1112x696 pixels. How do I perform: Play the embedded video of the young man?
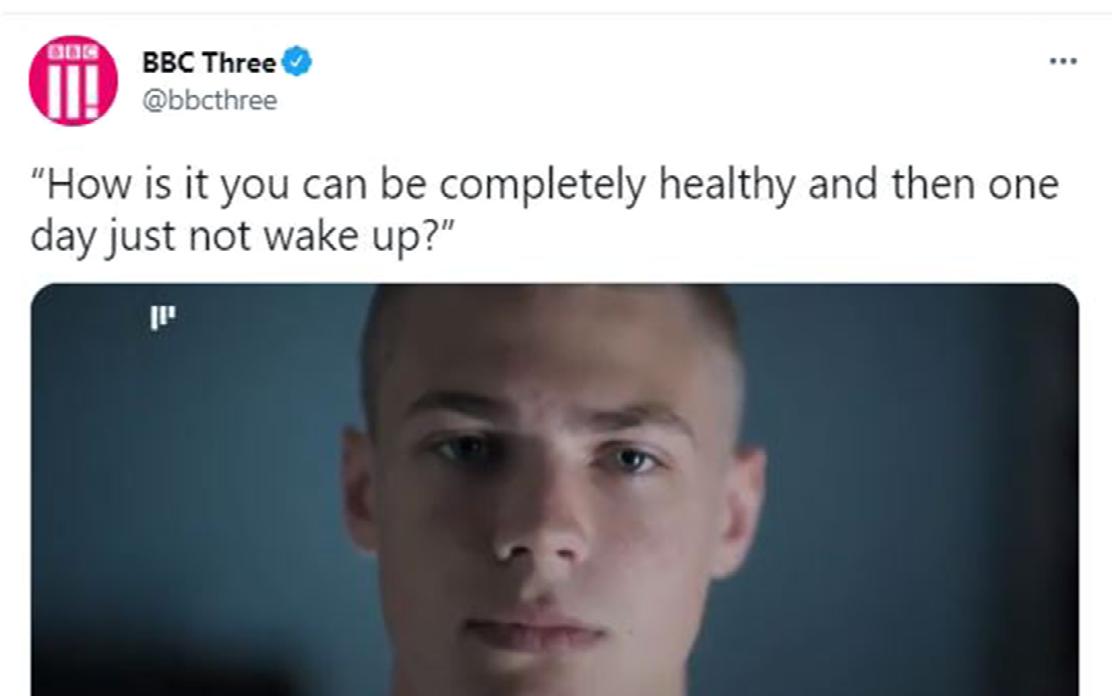pos(555,490)
